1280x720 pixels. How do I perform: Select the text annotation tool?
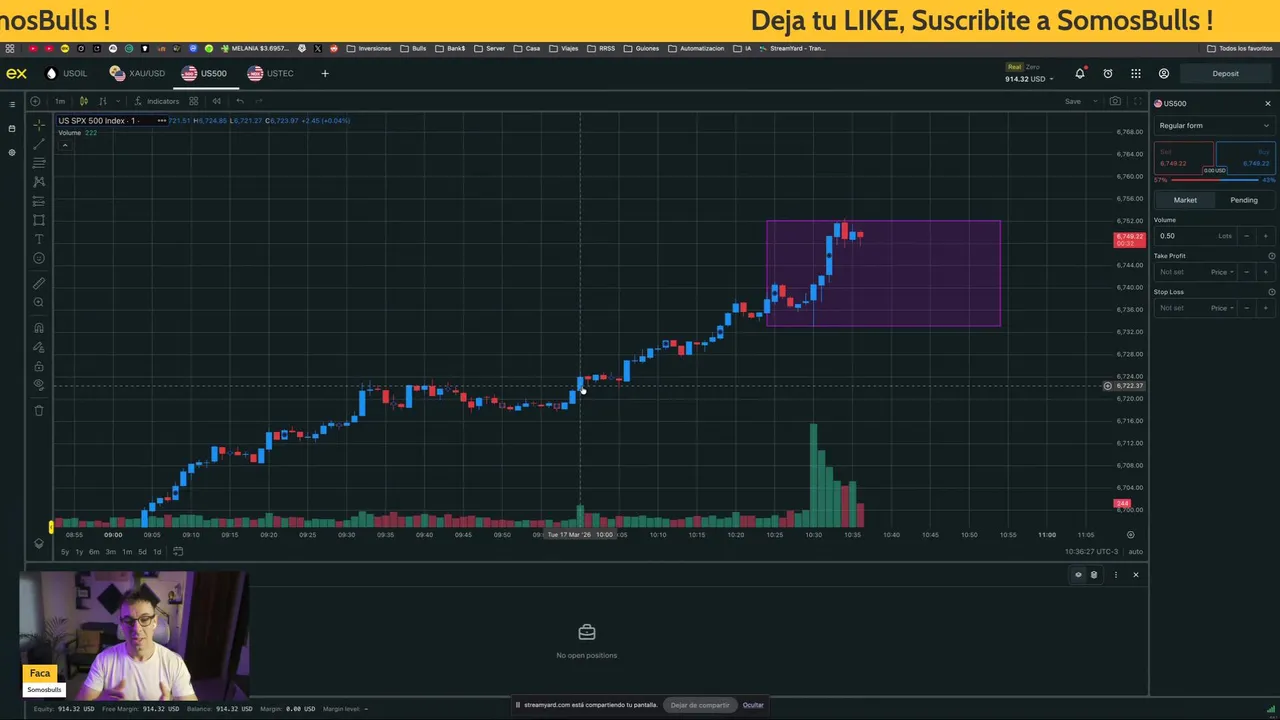39,239
